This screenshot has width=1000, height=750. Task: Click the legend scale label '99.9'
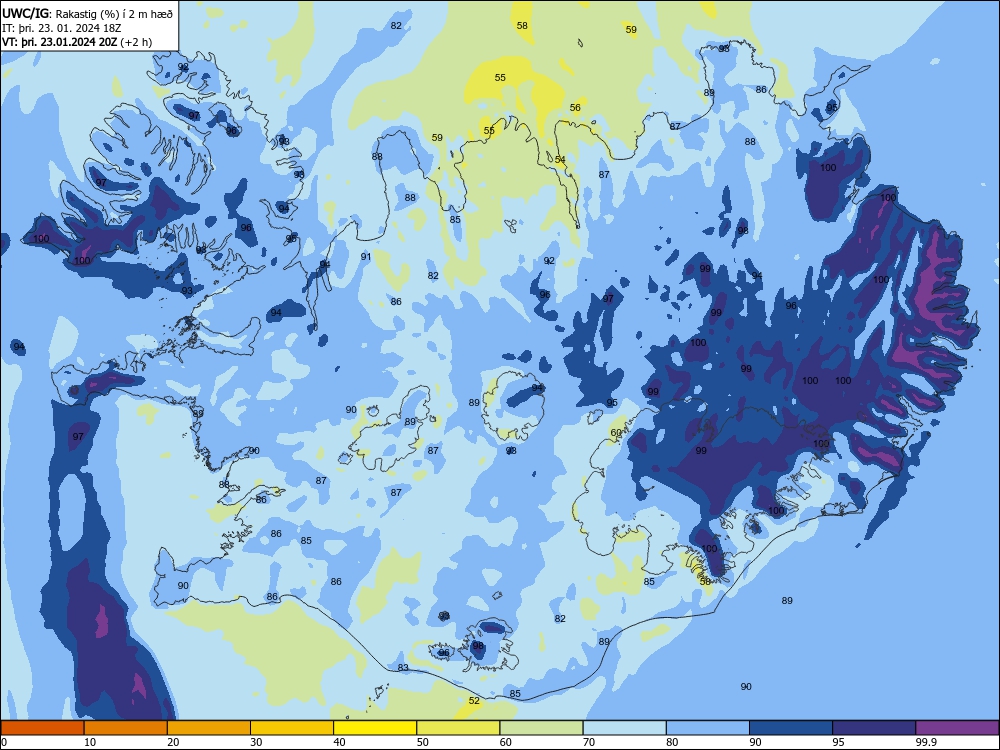point(926,742)
